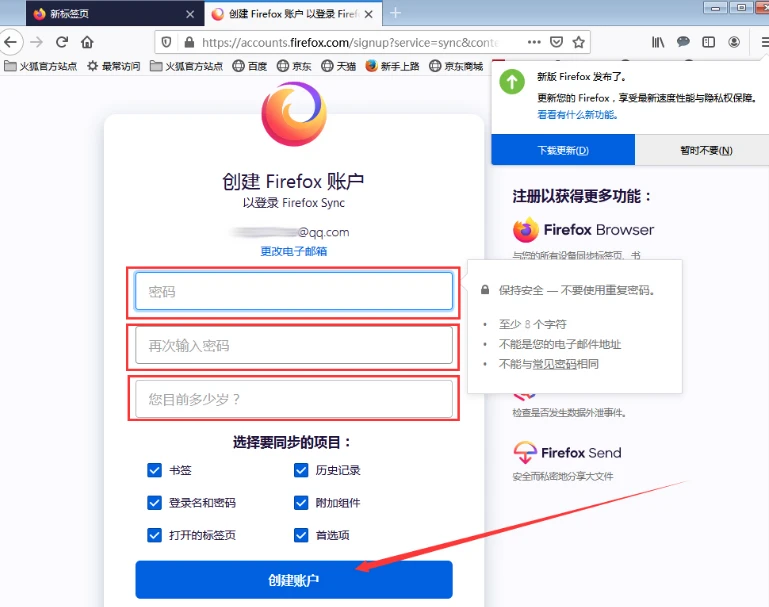
Task: Click the Firefox Send logo
Action: tap(567, 453)
